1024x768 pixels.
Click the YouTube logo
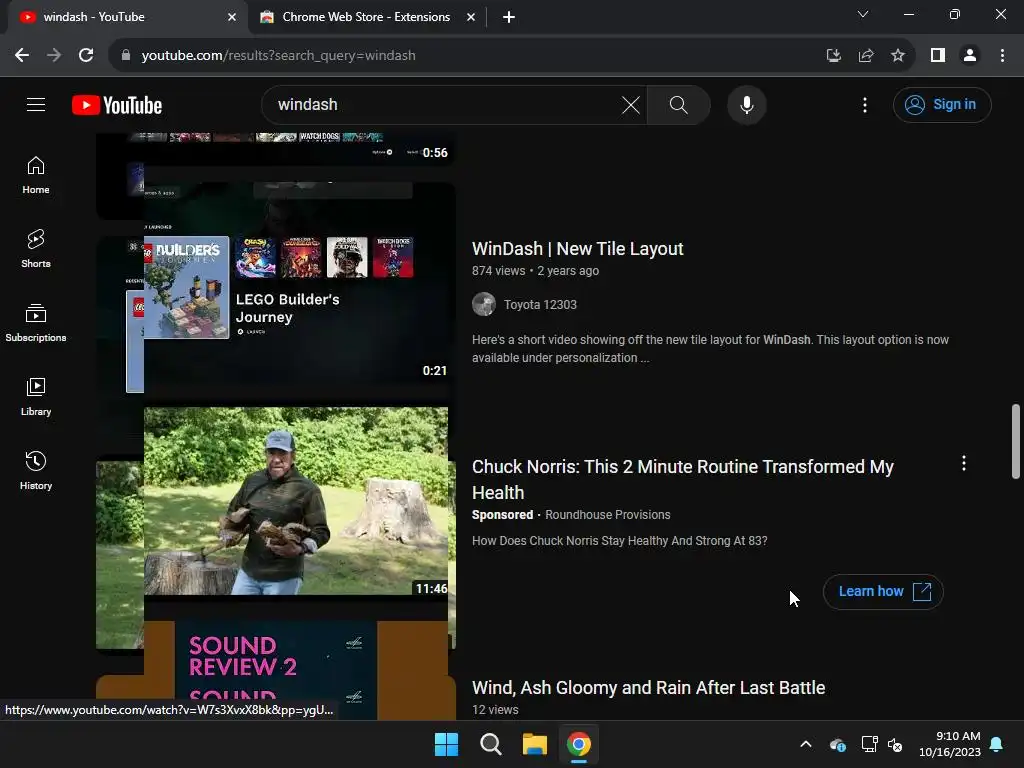click(x=117, y=105)
